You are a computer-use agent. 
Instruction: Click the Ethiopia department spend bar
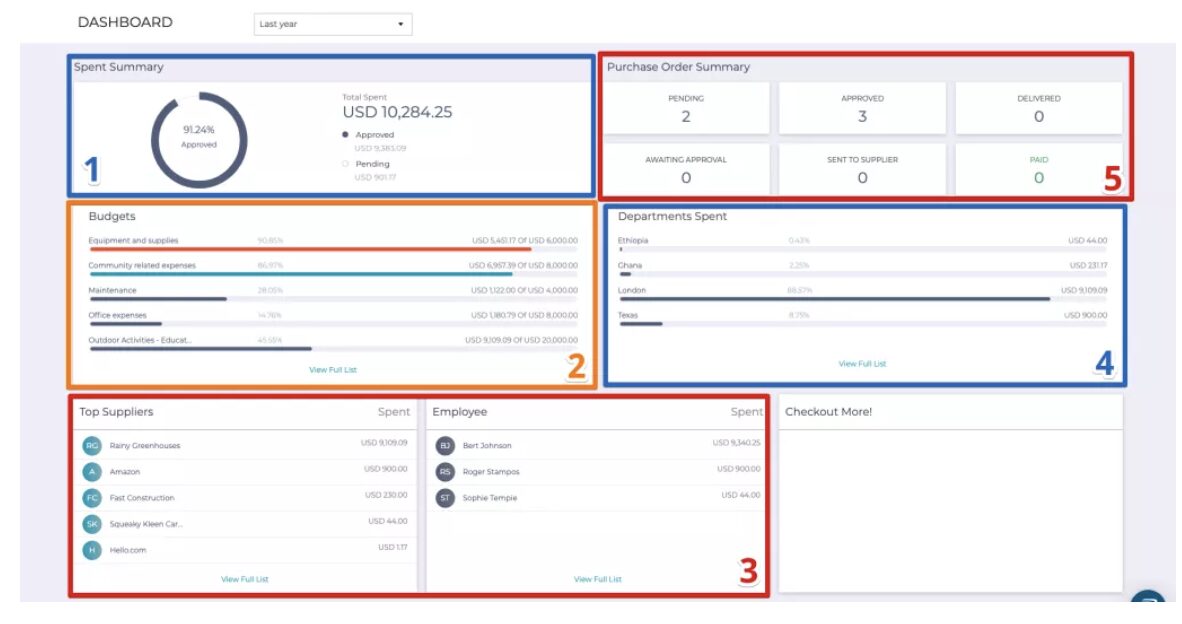[863, 249]
